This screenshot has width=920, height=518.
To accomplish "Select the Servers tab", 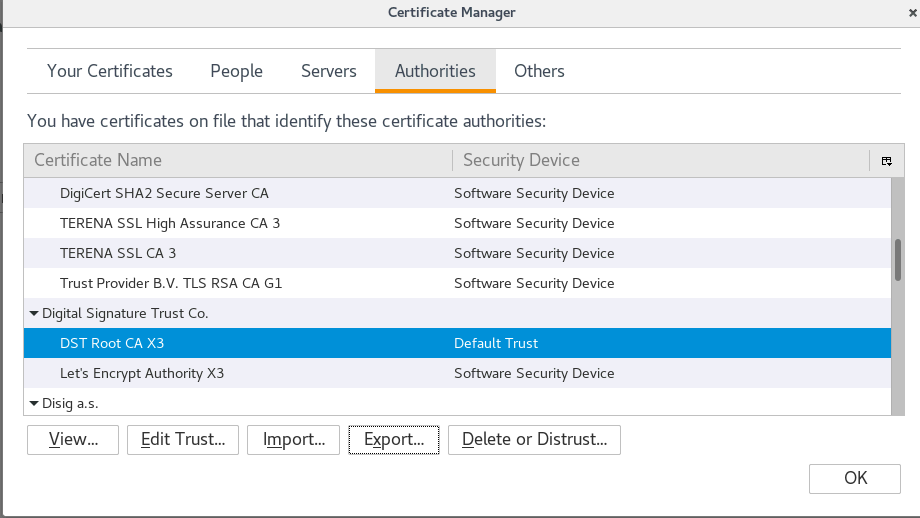I will click(328, 71).
